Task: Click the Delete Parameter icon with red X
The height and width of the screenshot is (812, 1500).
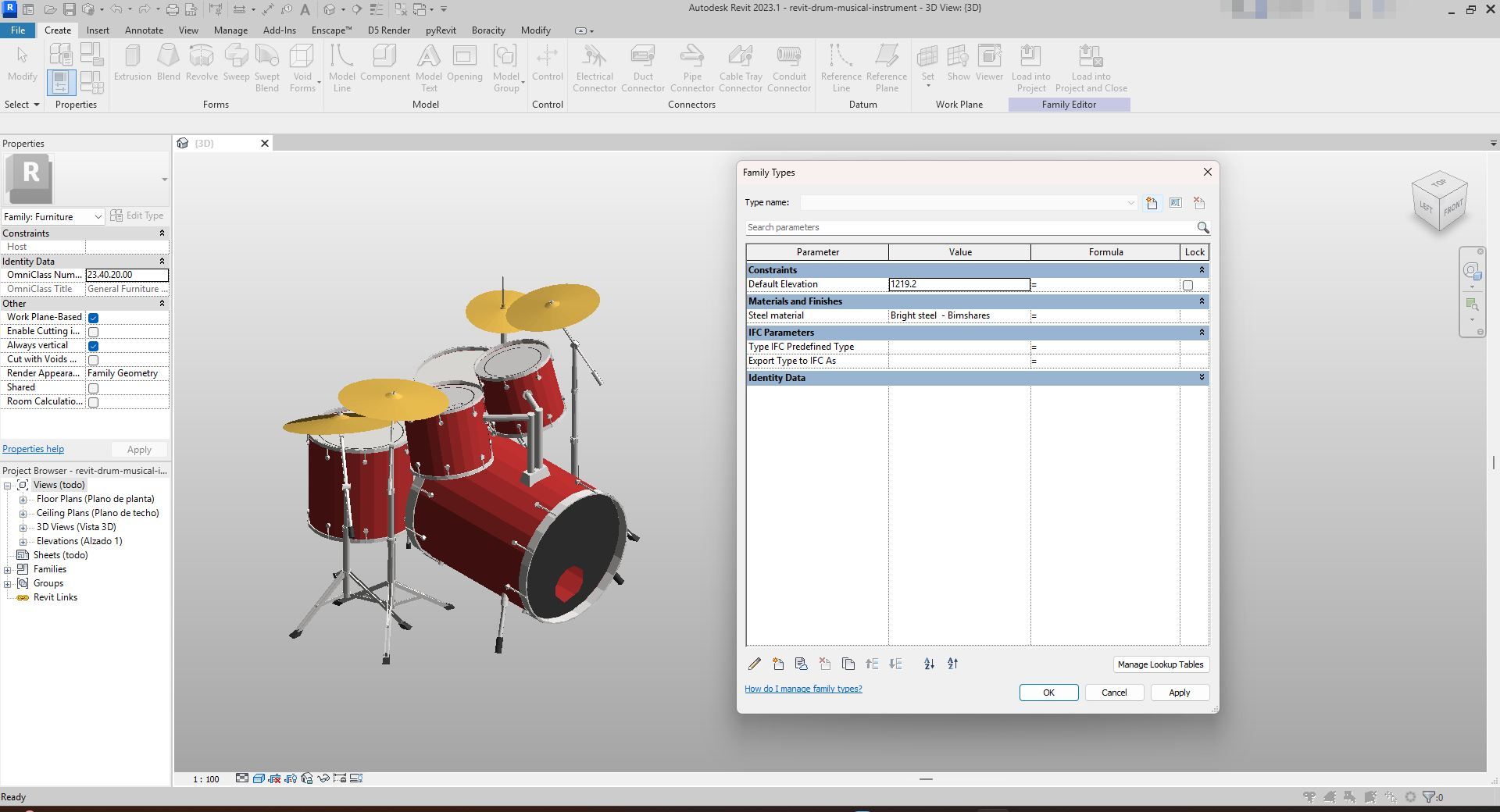Action: tap(825, 664)
